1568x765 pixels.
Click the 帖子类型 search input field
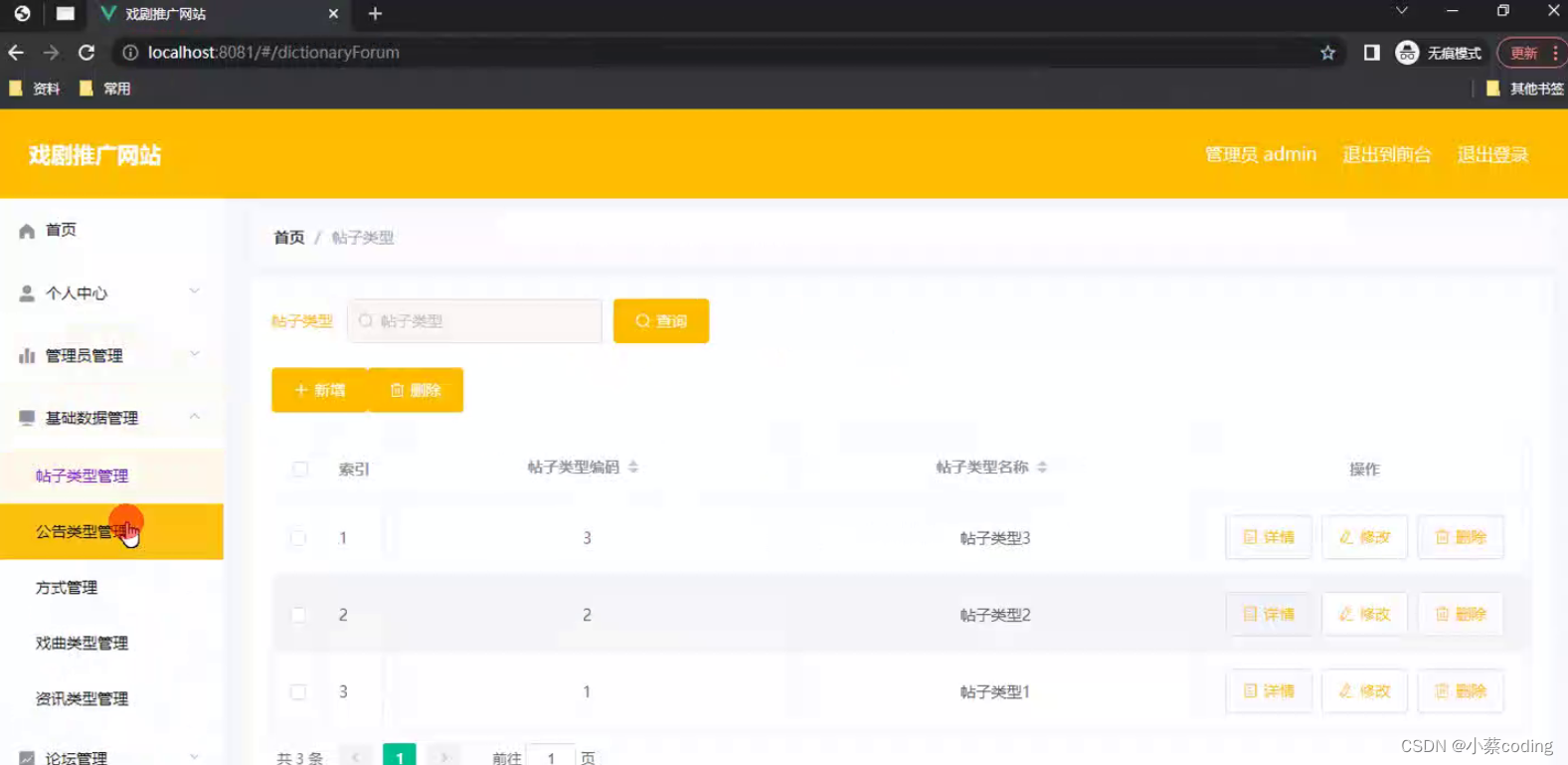475,320
